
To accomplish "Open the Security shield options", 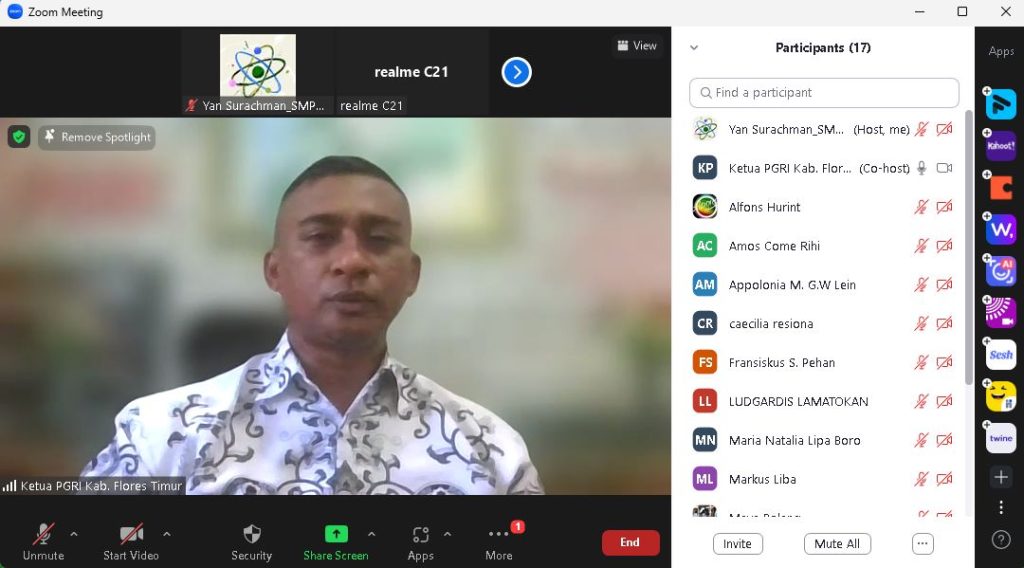I will [251, 541].
